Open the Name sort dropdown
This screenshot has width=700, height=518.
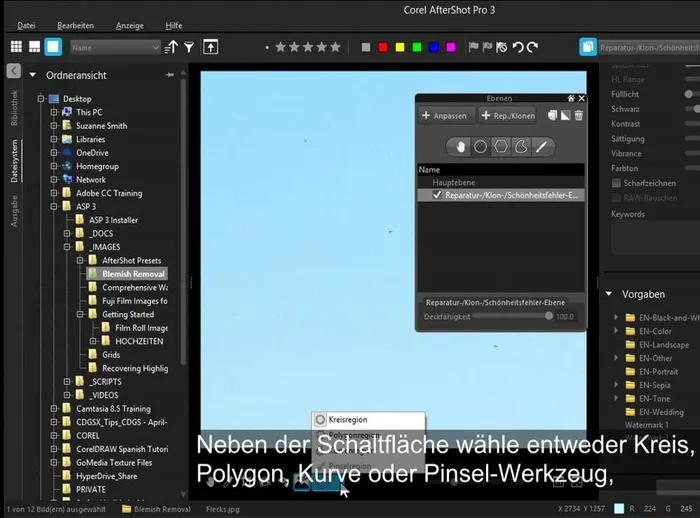115,47
